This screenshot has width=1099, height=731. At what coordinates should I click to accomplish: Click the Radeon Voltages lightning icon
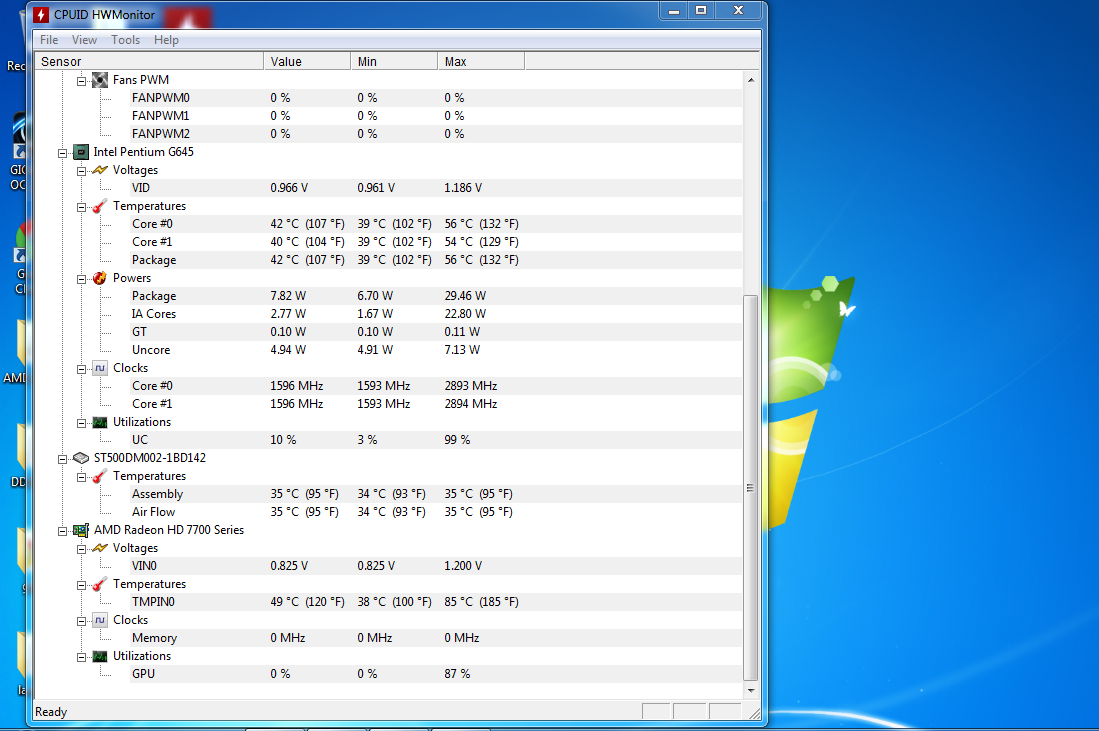point(100,548)
